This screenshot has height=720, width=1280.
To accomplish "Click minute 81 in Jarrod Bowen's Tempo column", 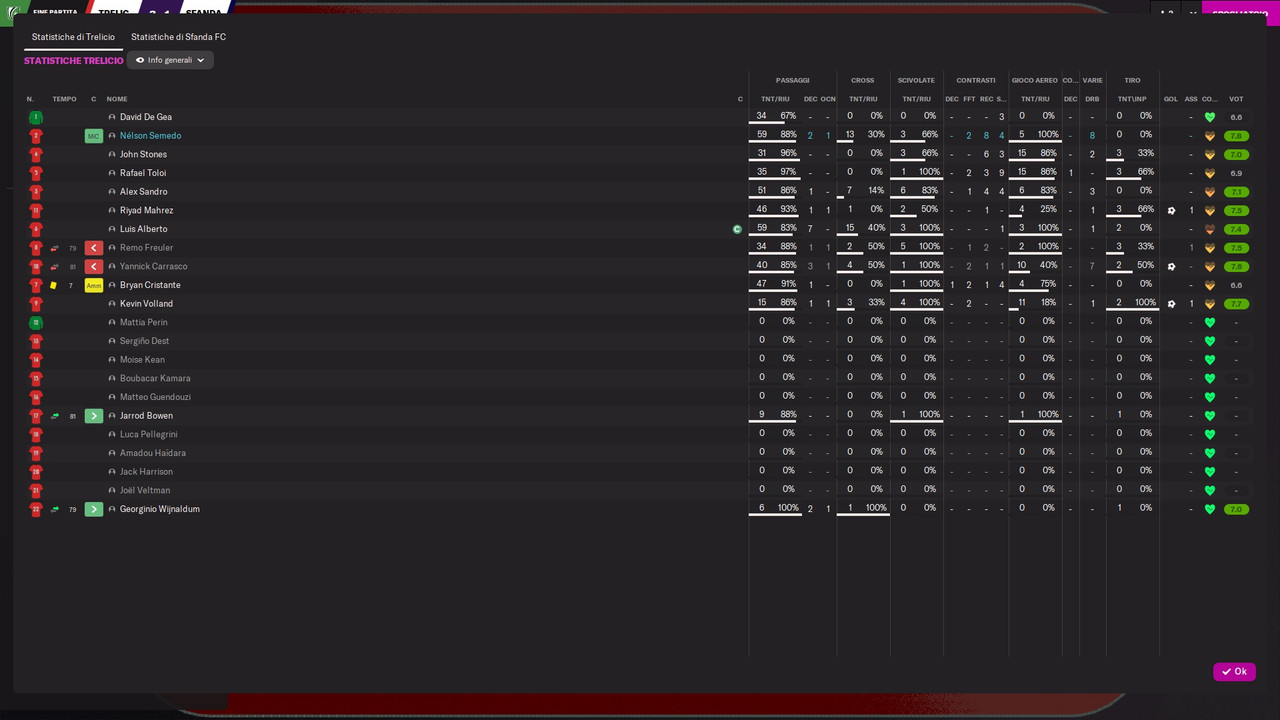I will pos(73,416).
